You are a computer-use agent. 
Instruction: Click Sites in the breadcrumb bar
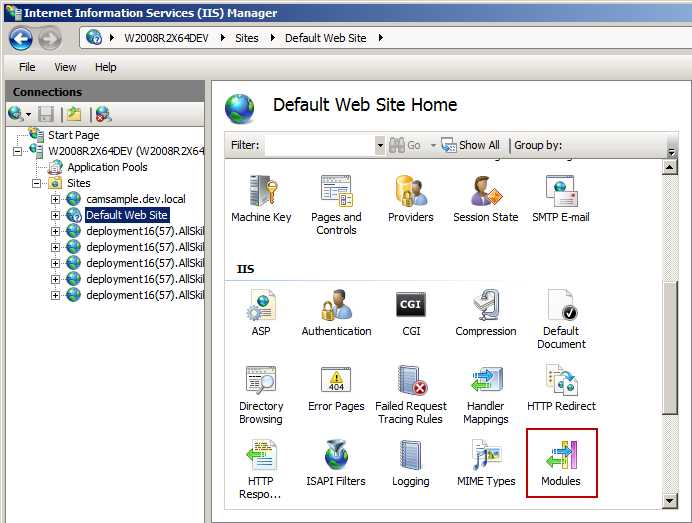click(247, 38)
